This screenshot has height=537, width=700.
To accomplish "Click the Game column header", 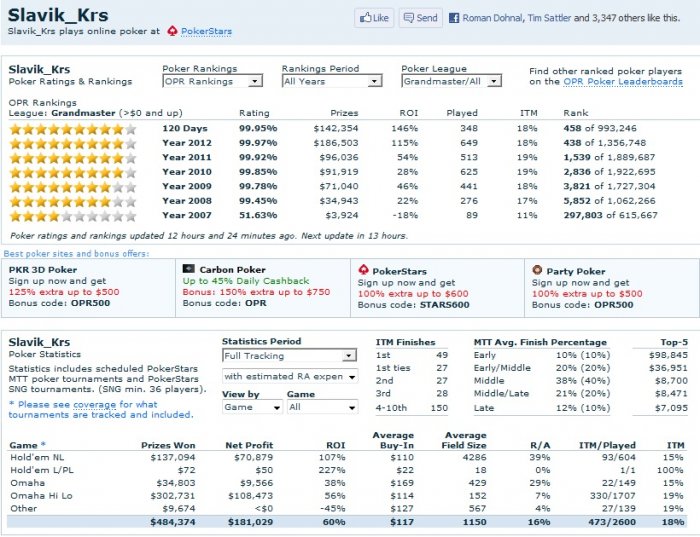I will click(27, 445).
